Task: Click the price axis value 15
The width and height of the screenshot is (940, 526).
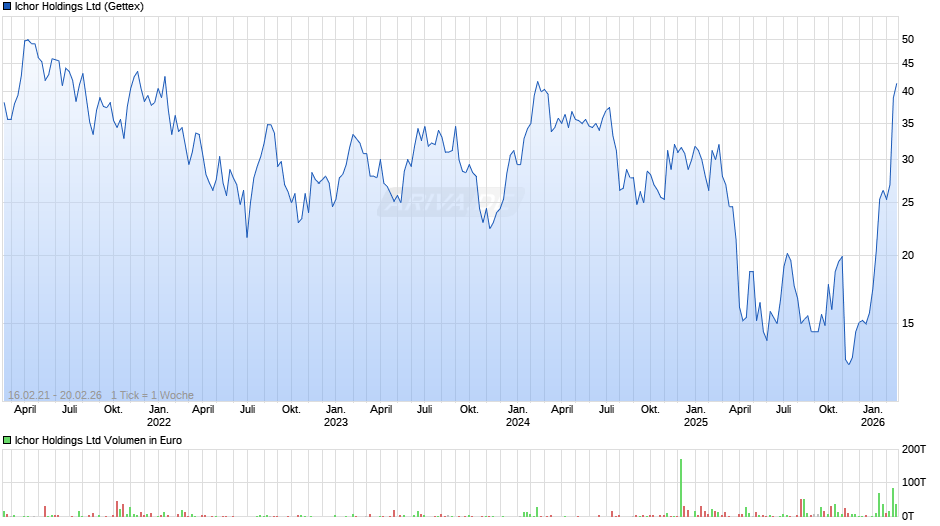Action: tap(908, 323)
